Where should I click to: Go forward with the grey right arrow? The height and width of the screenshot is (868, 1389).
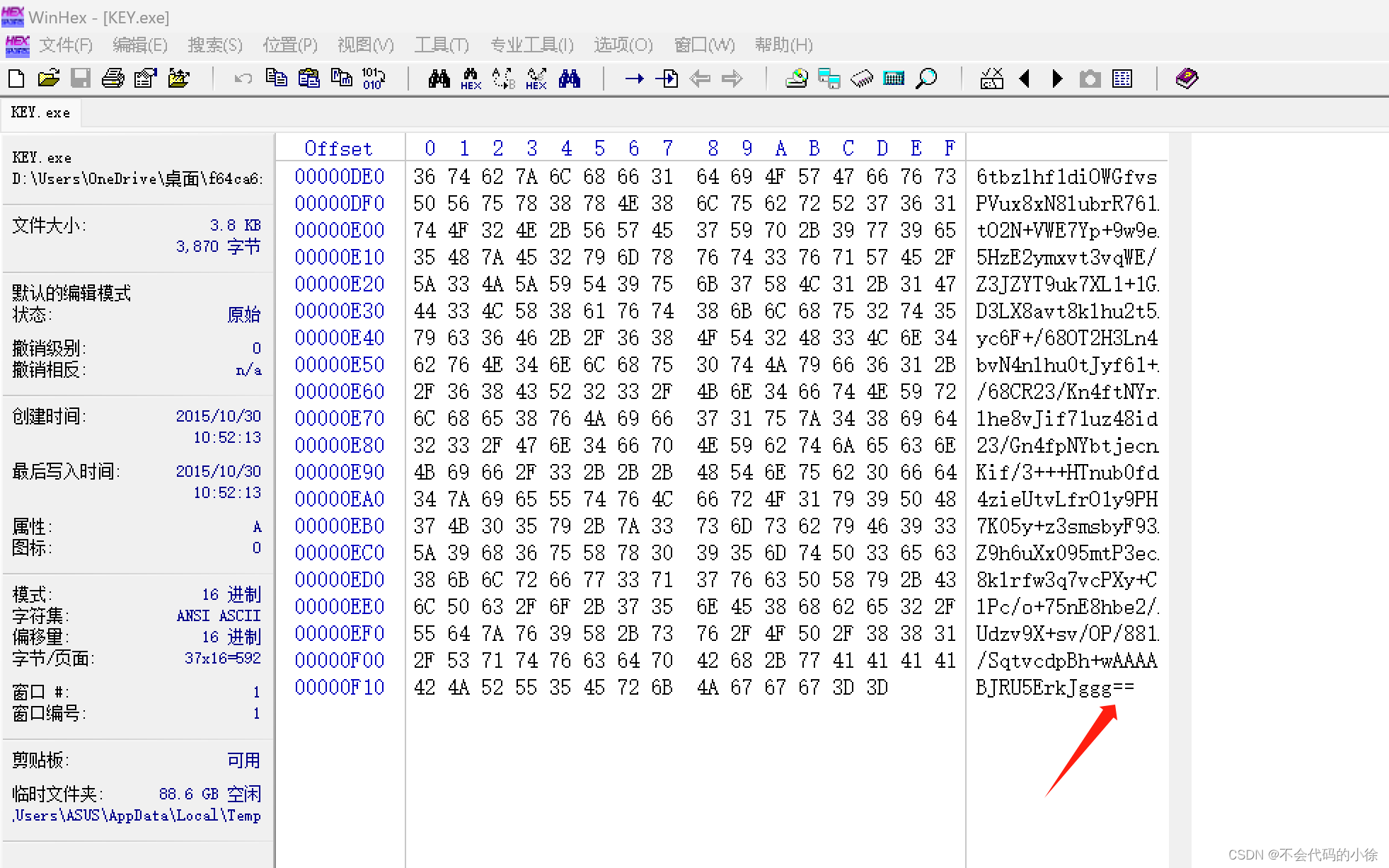point(732,79)
